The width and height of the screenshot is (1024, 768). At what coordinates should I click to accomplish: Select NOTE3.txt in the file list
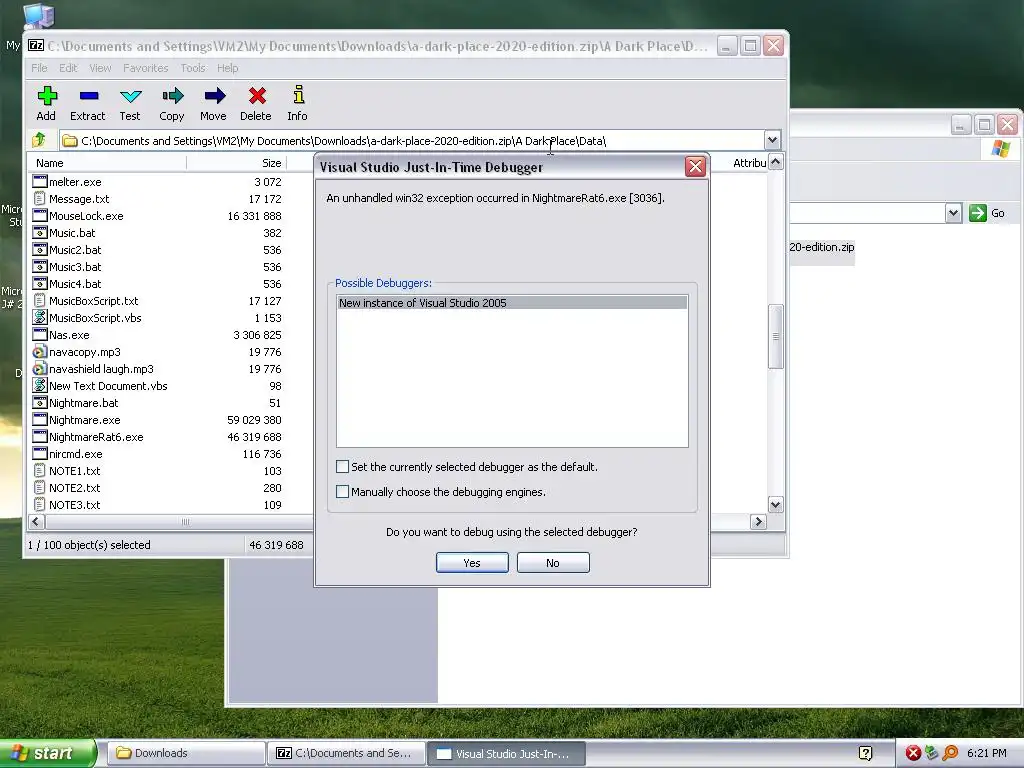[x=74, y=505]
